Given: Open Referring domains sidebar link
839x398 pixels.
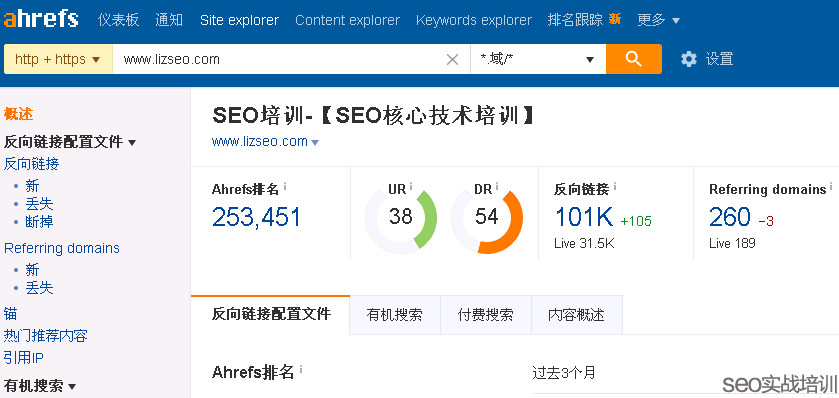Looking at the screenshot, I should (62, 248).
